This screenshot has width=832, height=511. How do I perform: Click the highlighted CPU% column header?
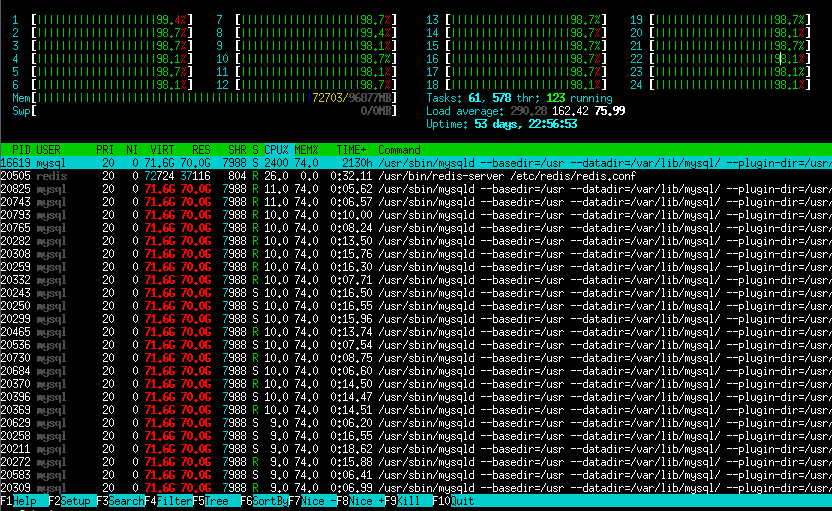click(x=276, y=150)
